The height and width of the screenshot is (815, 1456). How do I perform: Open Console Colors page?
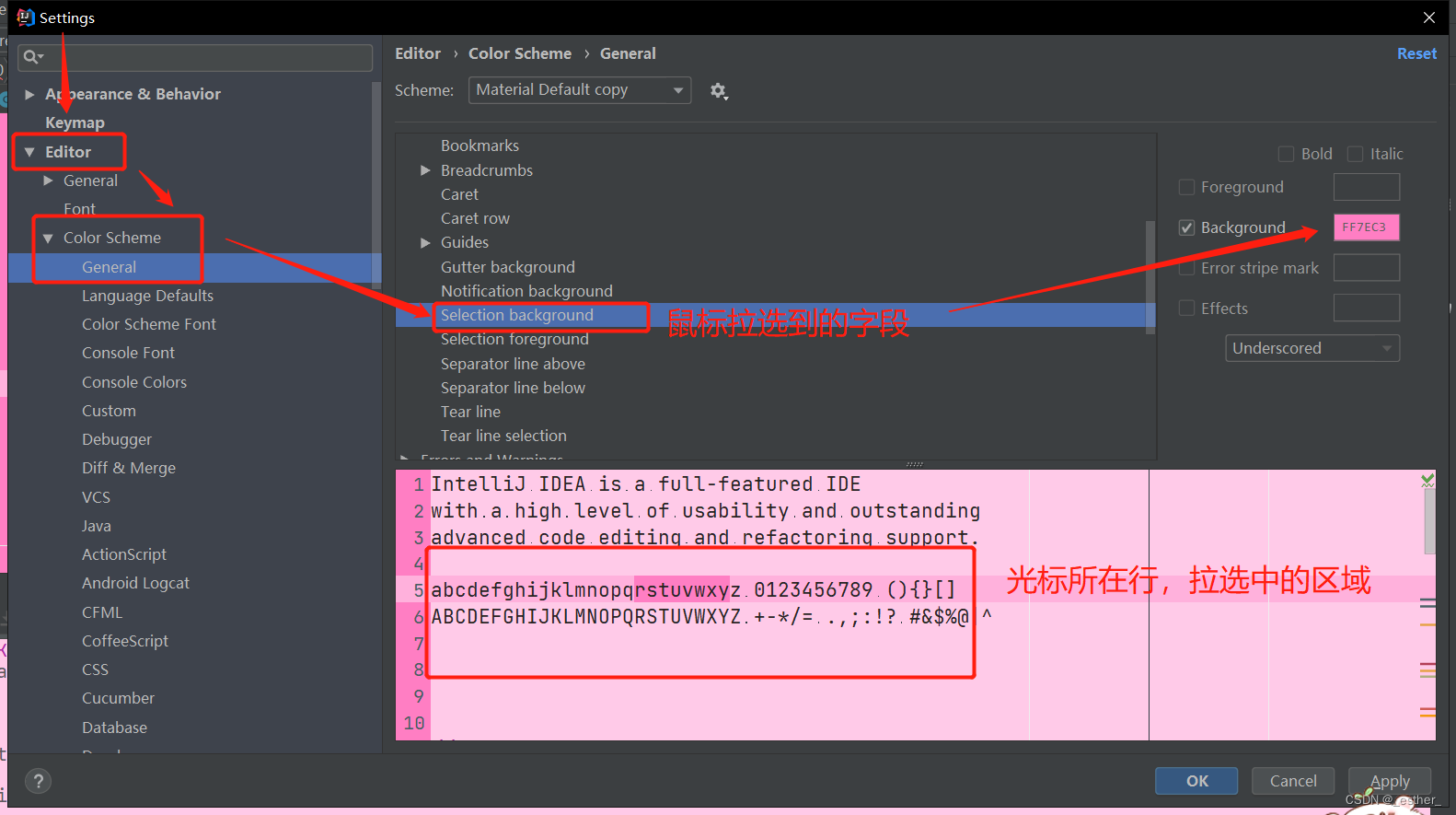[x=134, y=382]
